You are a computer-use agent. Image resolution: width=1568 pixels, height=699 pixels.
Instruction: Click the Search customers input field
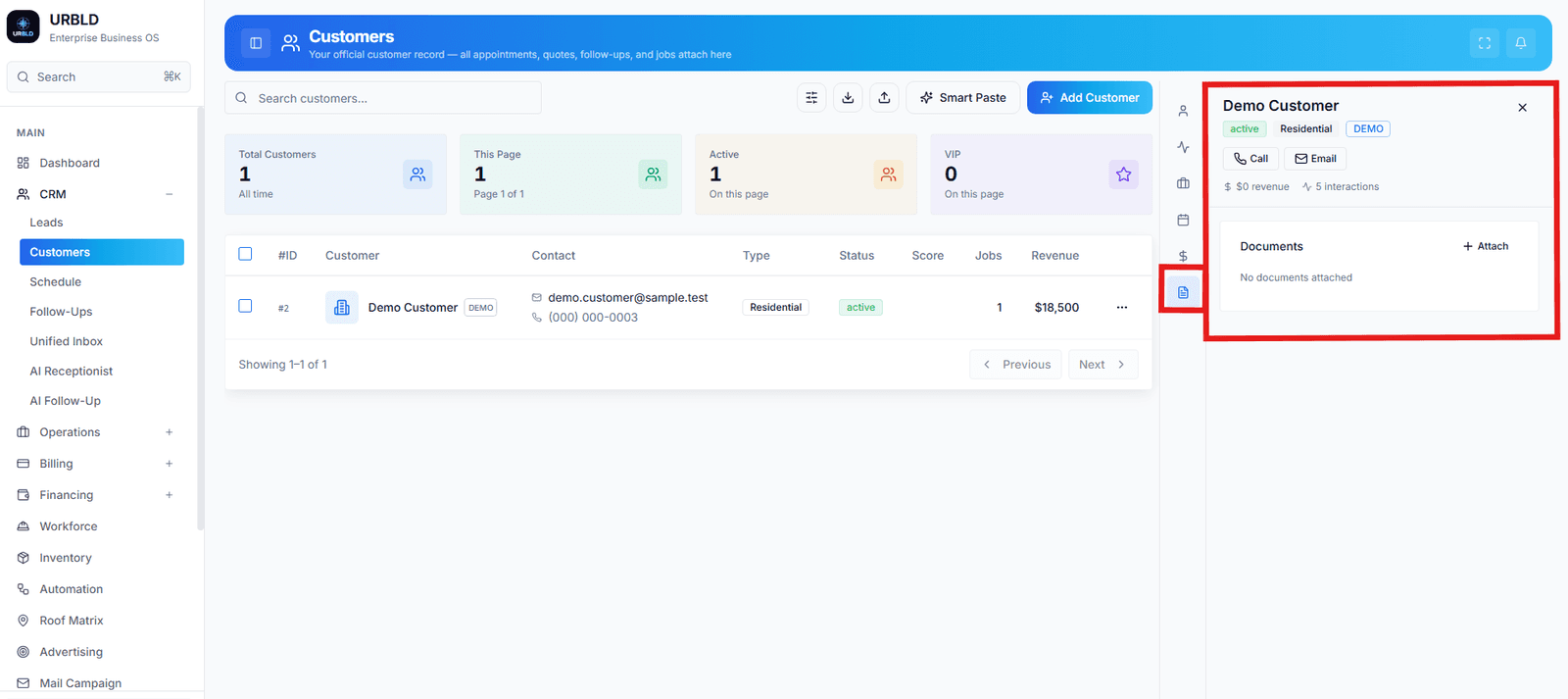tap(383, 98)
